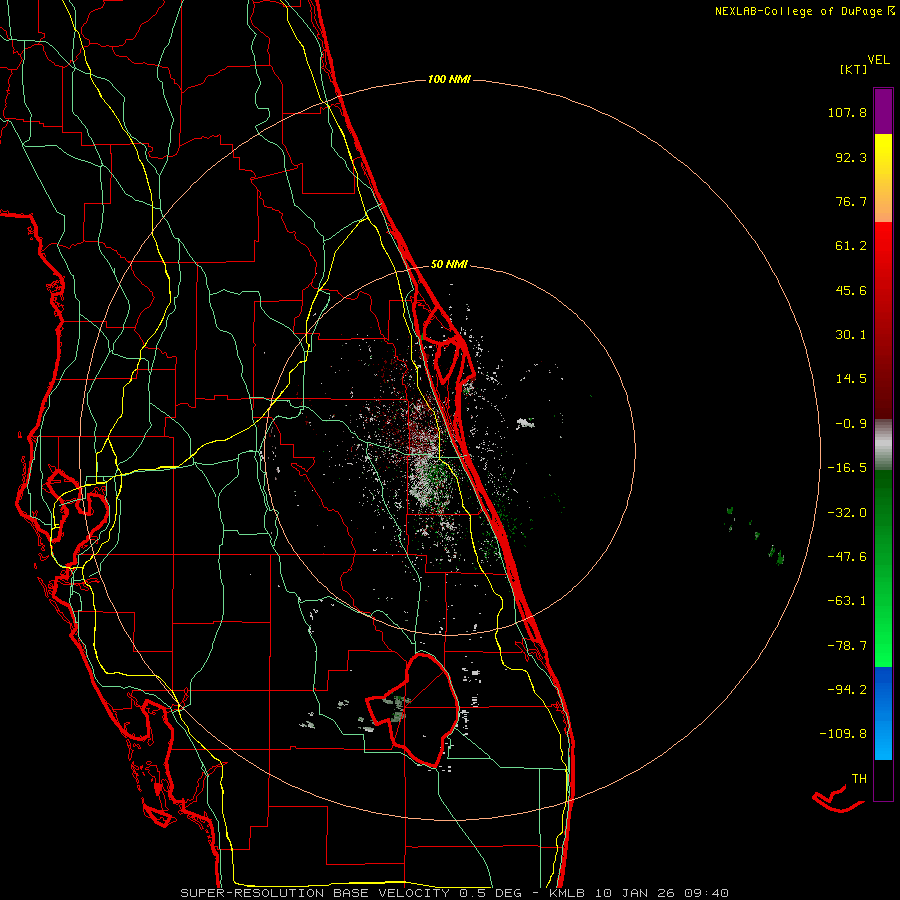Select the 14.5 scale value
This screenshot has width=900, height=900.
pyautogui.click(x=851, y=379)
